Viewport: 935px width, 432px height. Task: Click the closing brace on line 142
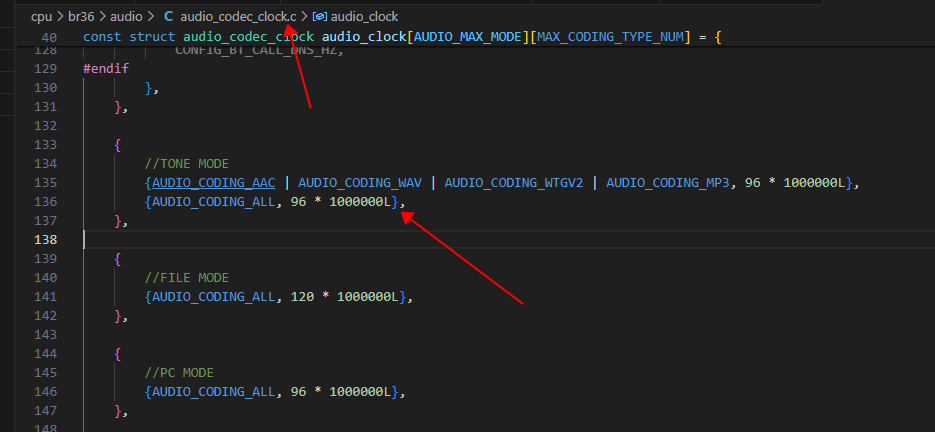coord(118,316)
